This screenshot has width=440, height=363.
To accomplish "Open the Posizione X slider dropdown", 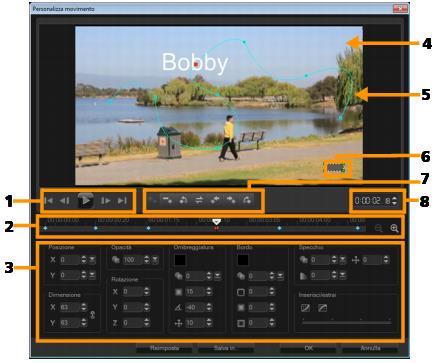I will [x=92, y=260].
